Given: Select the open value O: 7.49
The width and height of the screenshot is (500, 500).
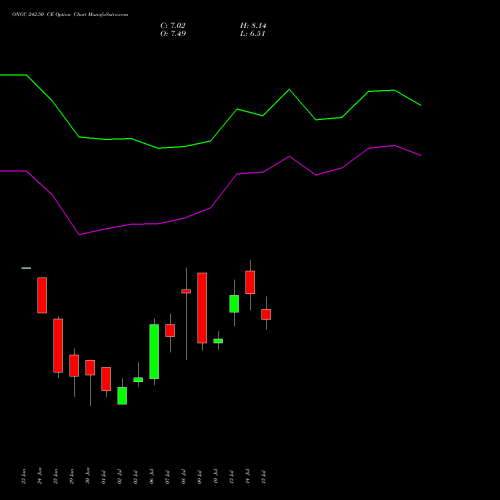Looking at the screenshot, I should 173,34.
